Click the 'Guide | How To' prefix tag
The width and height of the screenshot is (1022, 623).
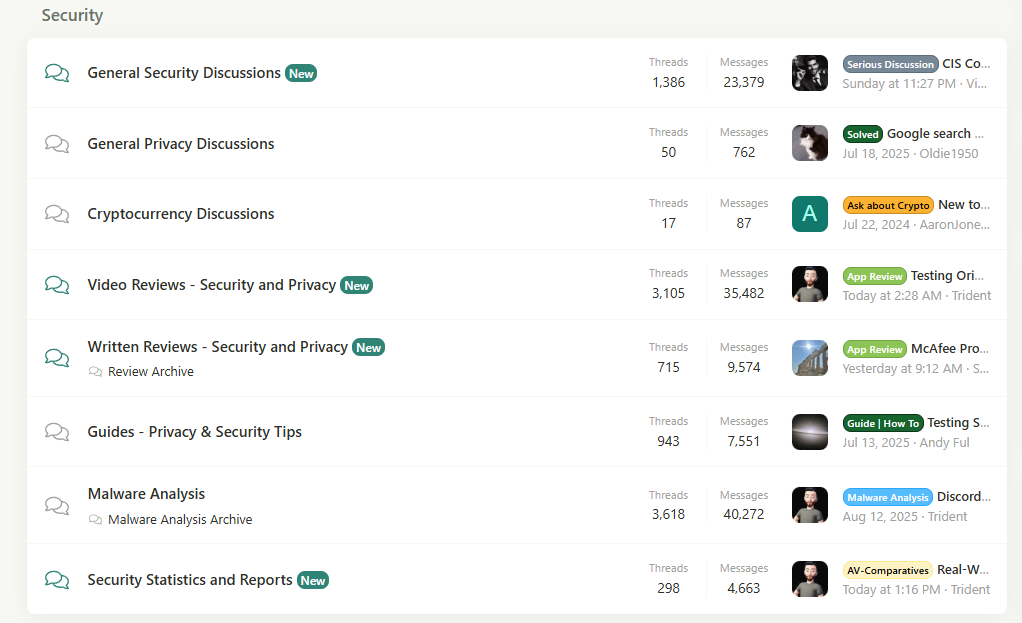click(882, 423)
